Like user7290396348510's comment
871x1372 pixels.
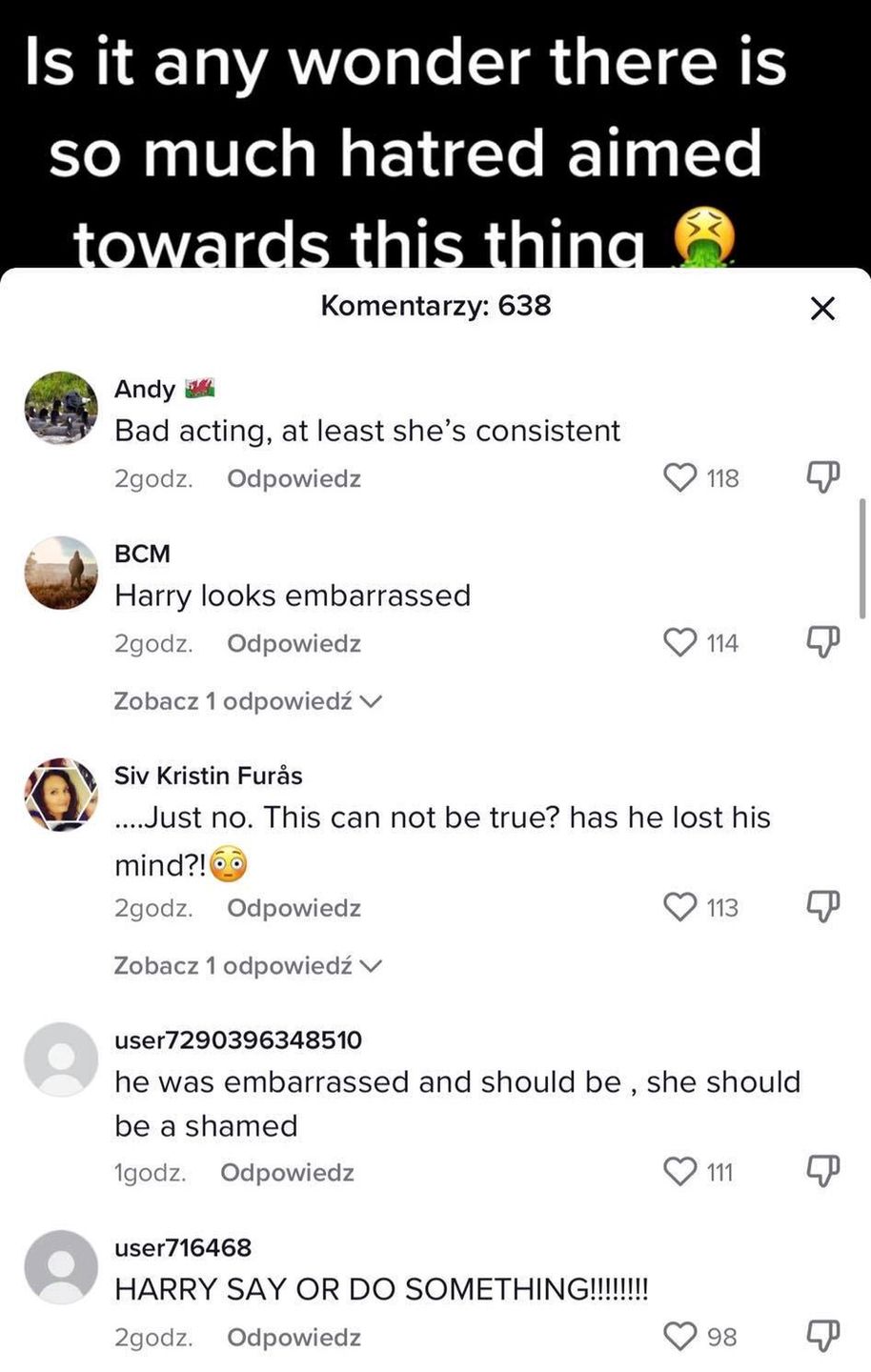tap(680, 1171)
